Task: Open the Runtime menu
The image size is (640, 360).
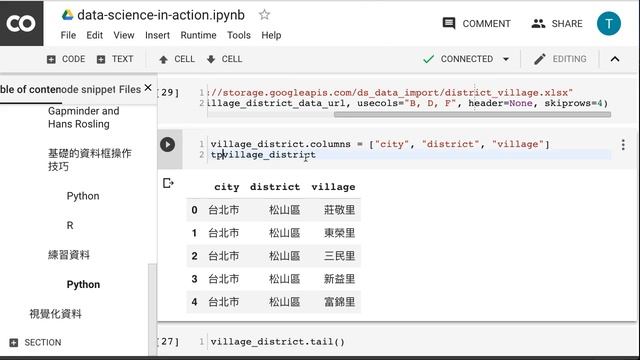Action: point(198,36)
